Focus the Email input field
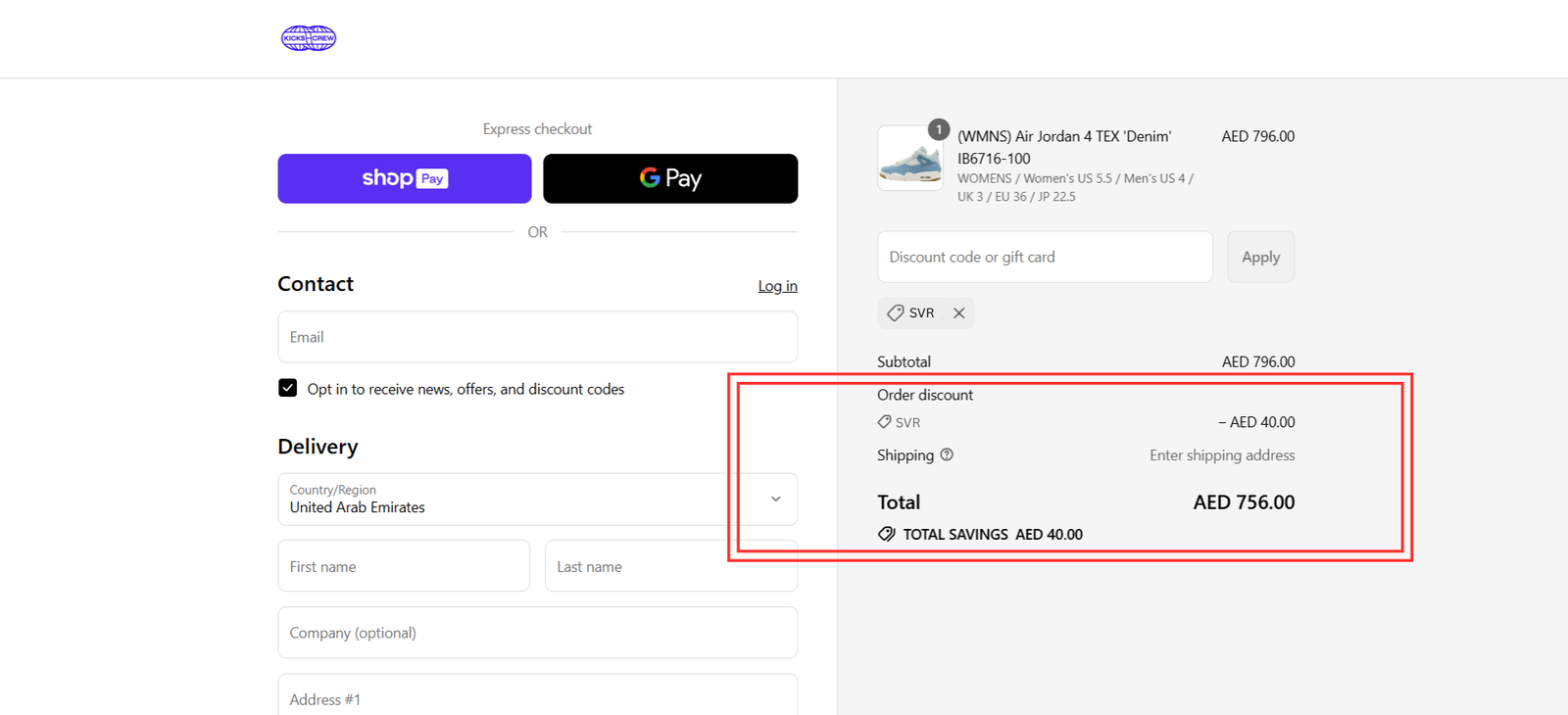 538,337
